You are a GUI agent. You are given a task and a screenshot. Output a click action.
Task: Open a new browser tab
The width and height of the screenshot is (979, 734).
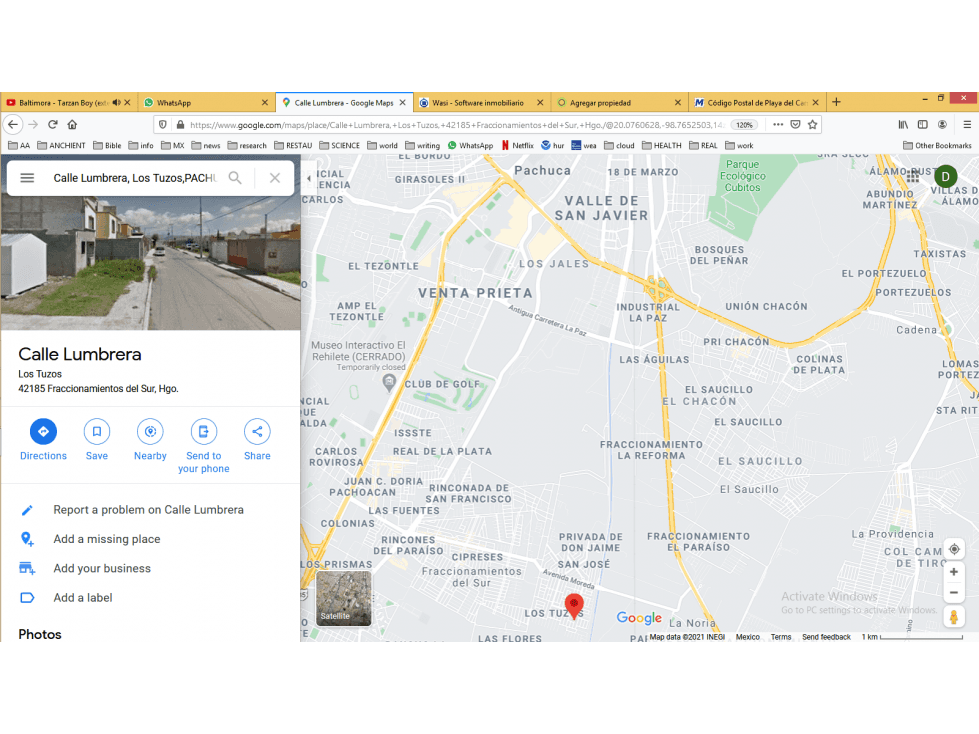(837, 102)
